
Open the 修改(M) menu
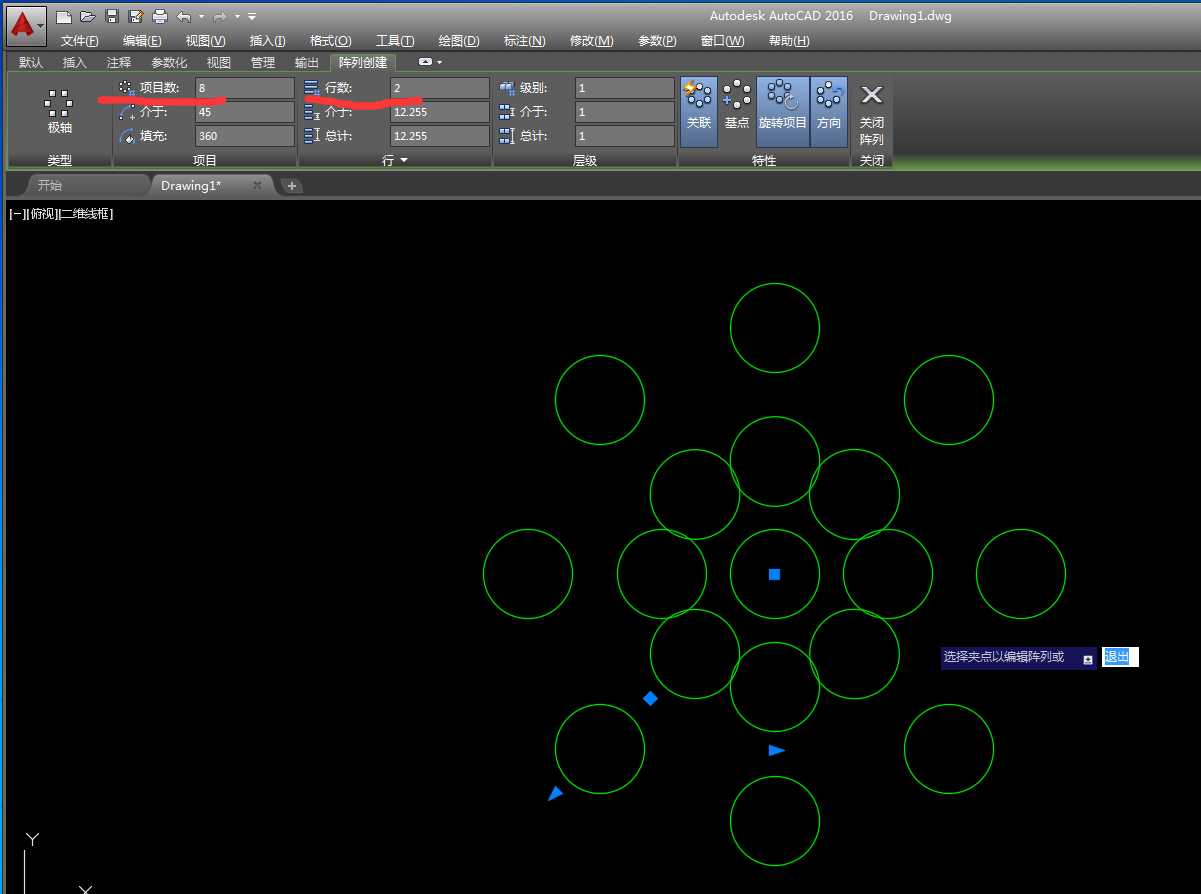pyautogui.click(x=590, y=41)
